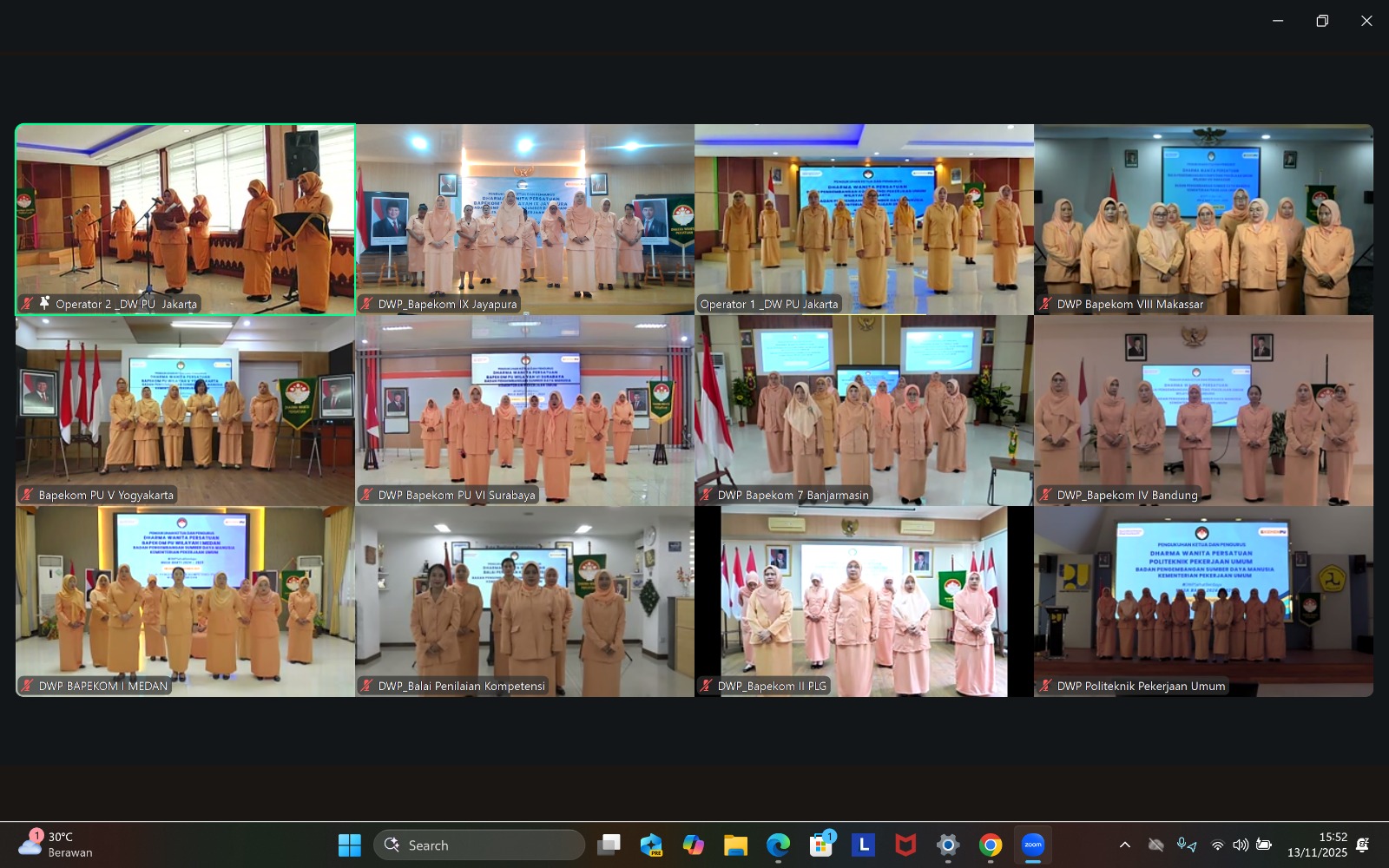Click the Copilot icon in the taskbar
Image resolution: width=1389 pixels, height=868 pixels.
(693, 845)
